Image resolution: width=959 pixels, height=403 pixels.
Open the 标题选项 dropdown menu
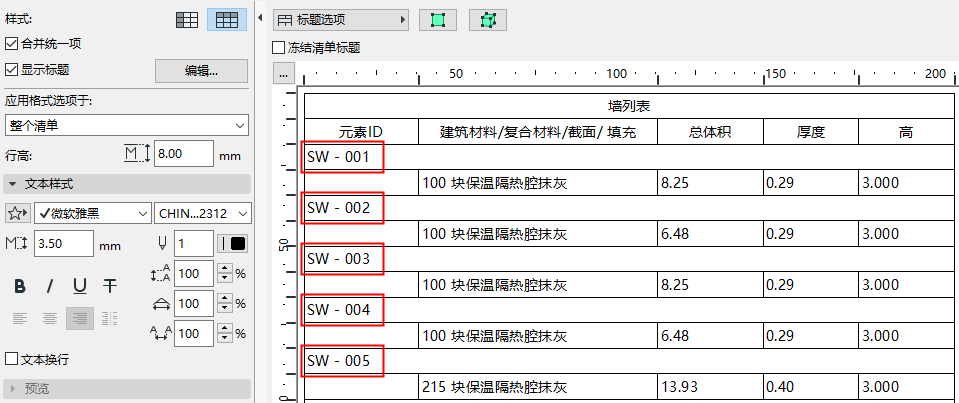click(x=341, y=20)
